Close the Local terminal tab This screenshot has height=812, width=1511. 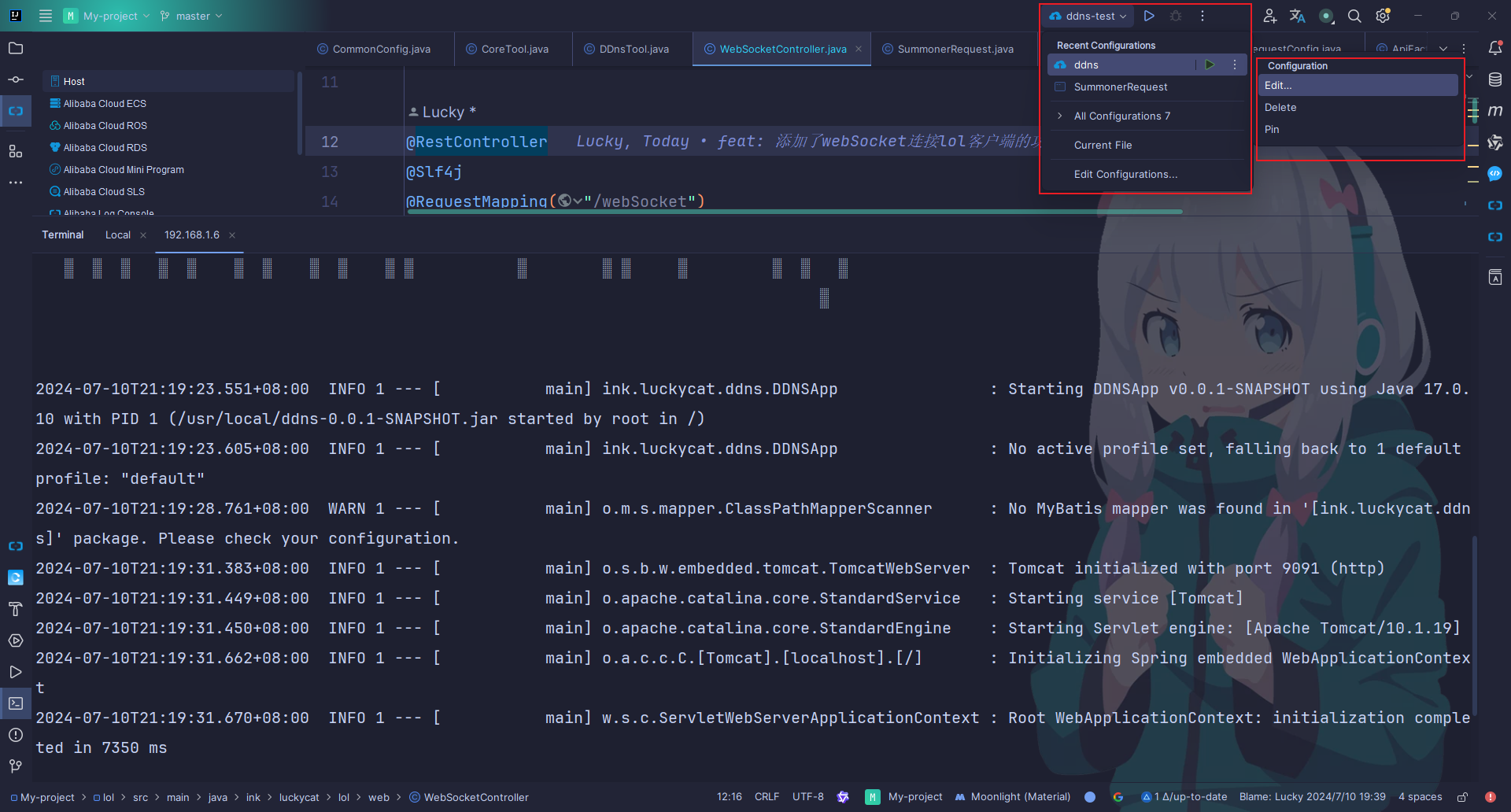click(x=143, y=235)
